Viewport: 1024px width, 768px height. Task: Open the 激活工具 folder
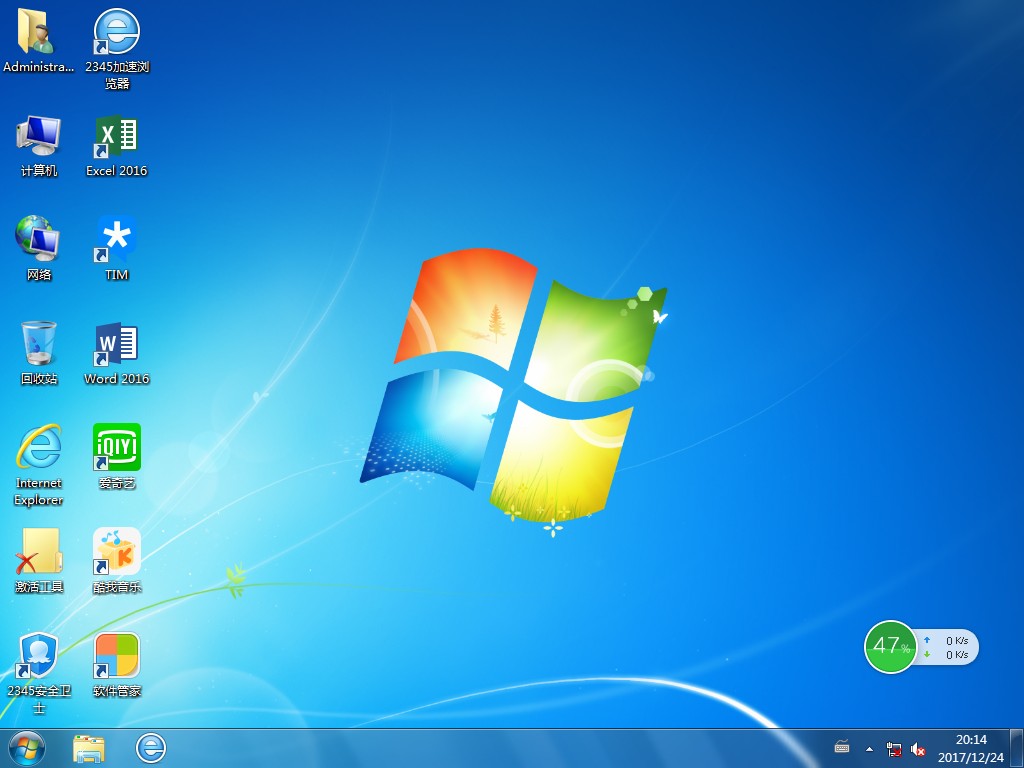pos(39,560)
